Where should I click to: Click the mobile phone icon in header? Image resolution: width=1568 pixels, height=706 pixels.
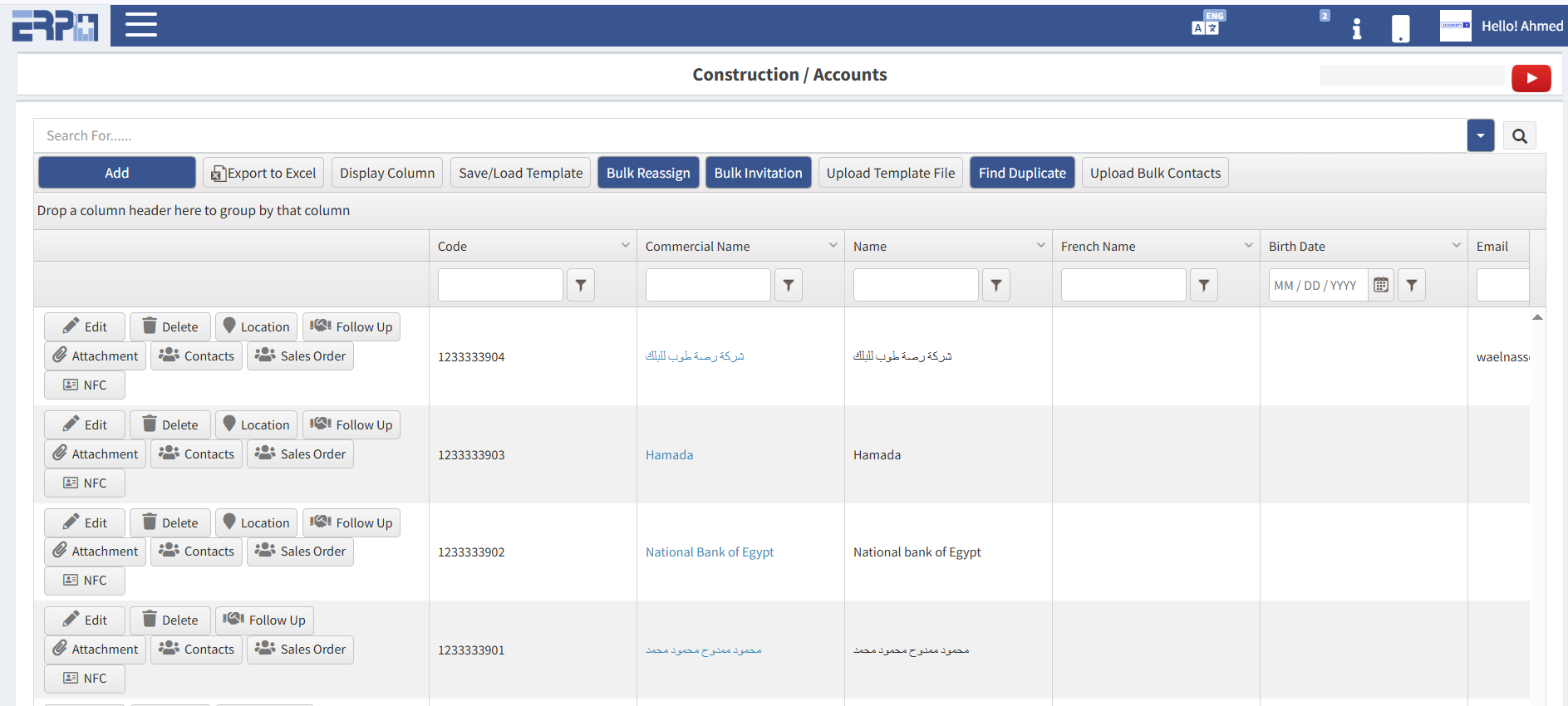pos(1400,28)
